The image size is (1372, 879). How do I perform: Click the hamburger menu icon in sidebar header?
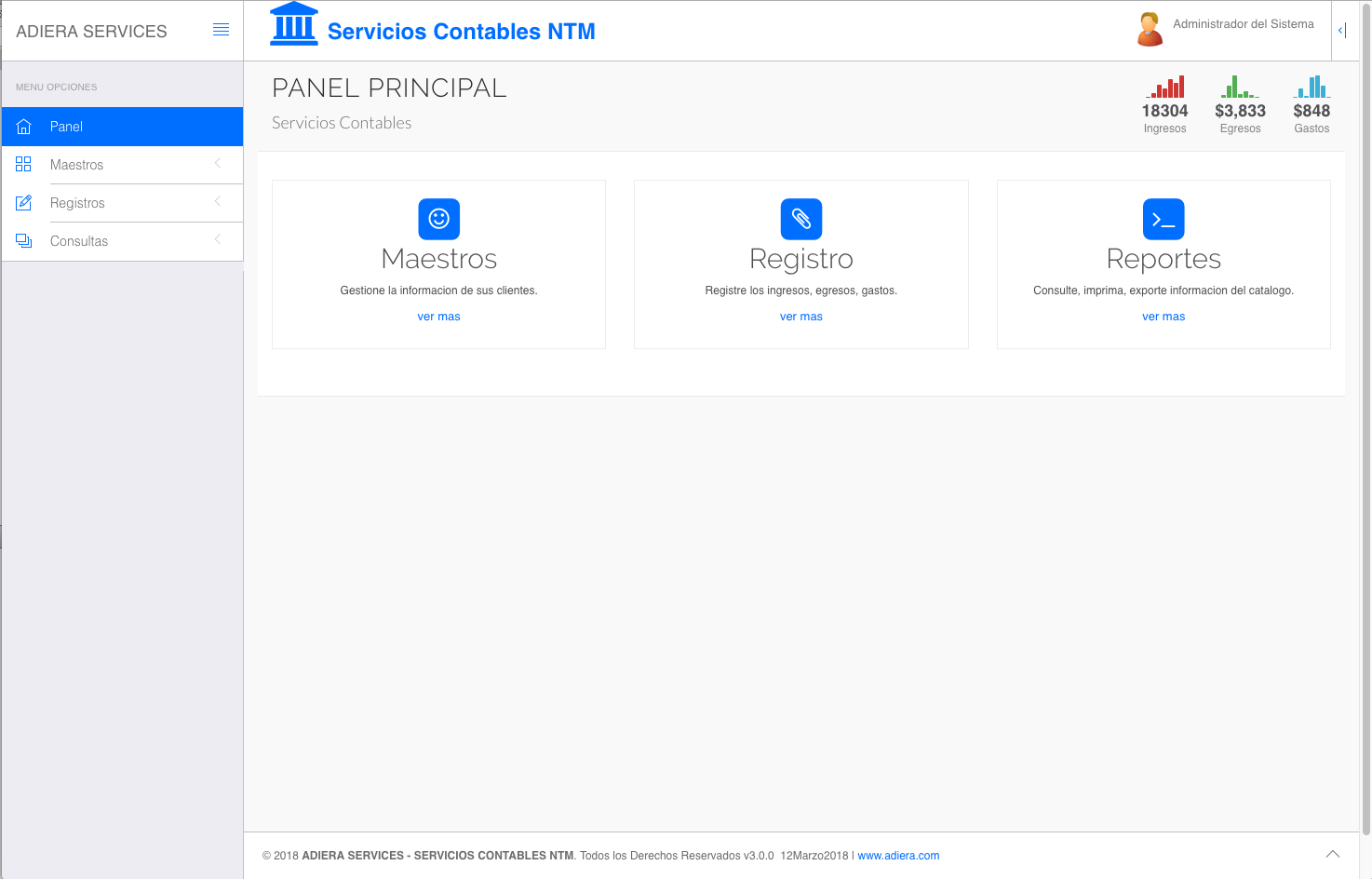coord(221,30)
